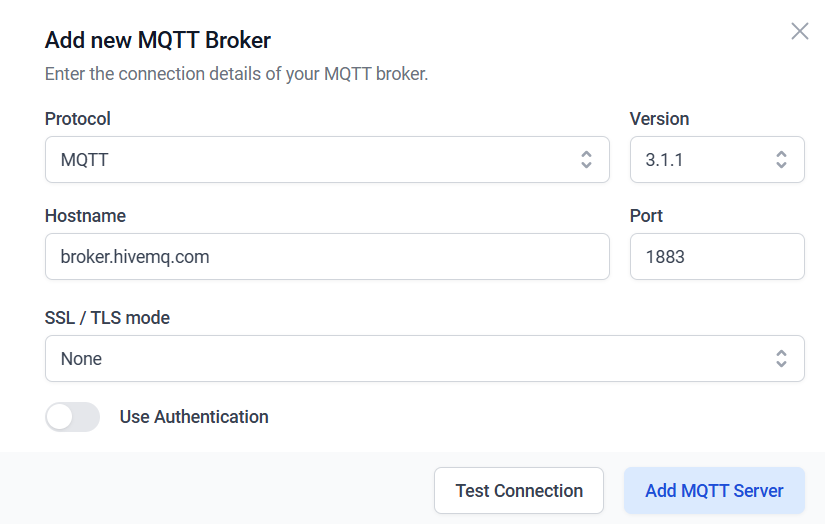Image resolution: width=825 pixels, height=524 pixels.
Task: Click the Add new MQTT Broker heading
Action: 158,40
